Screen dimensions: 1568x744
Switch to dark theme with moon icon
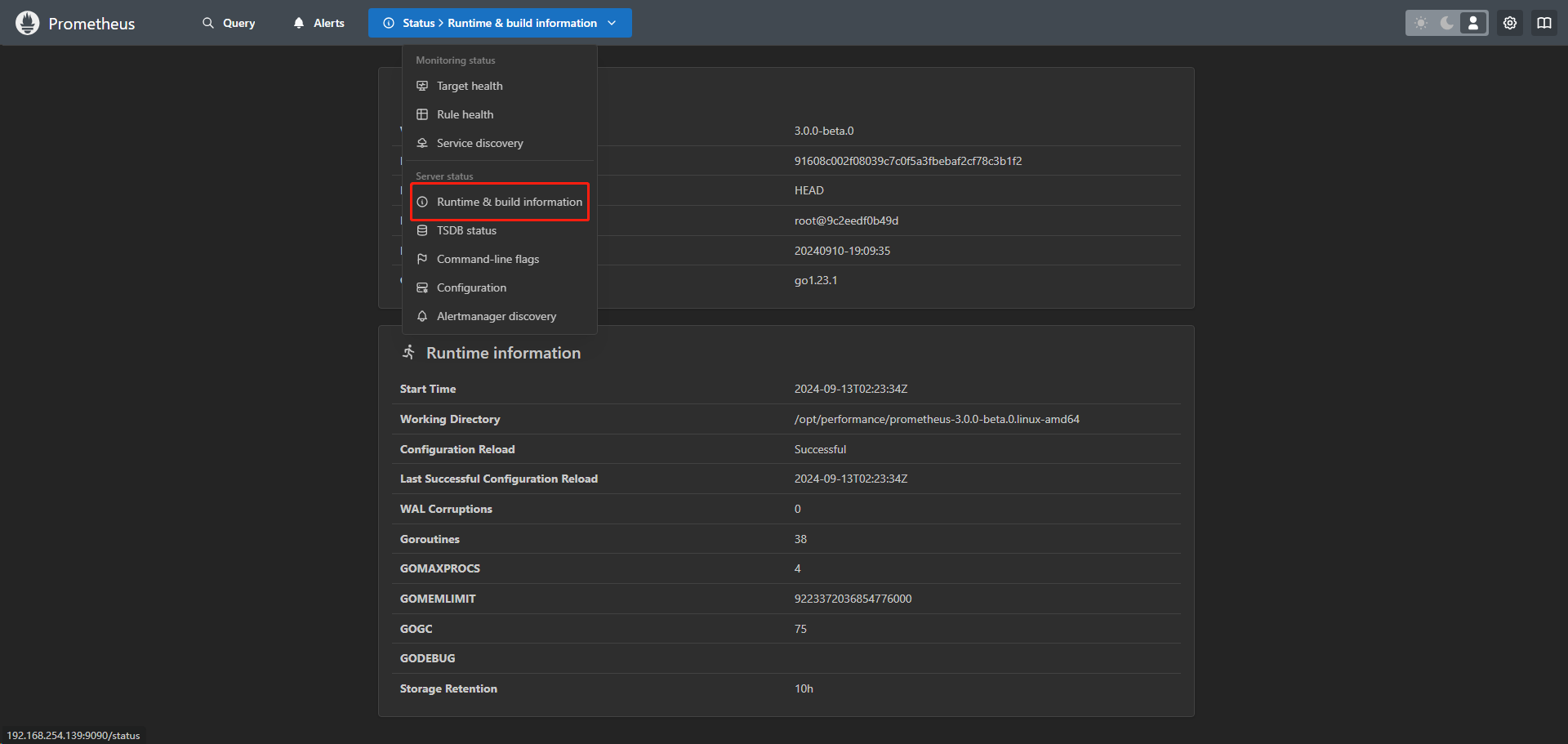click(x=1447, y=23)
